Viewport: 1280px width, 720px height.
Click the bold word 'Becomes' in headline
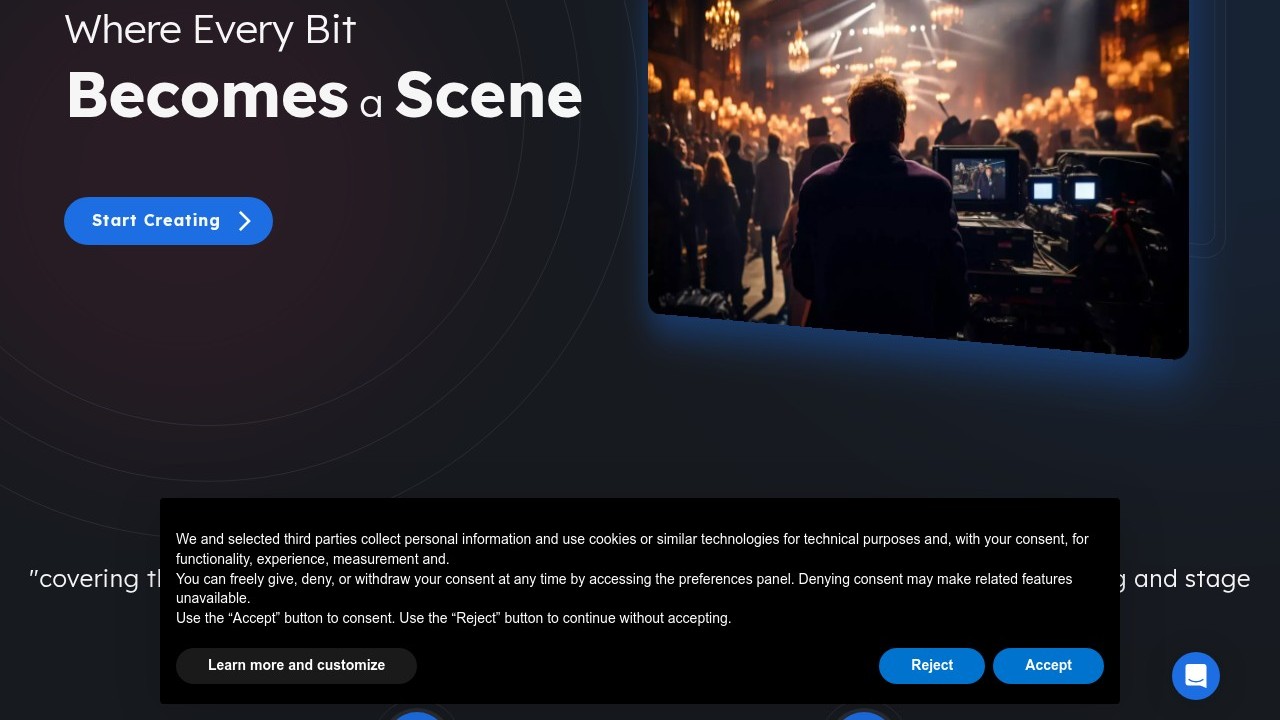tap(207, 95)
